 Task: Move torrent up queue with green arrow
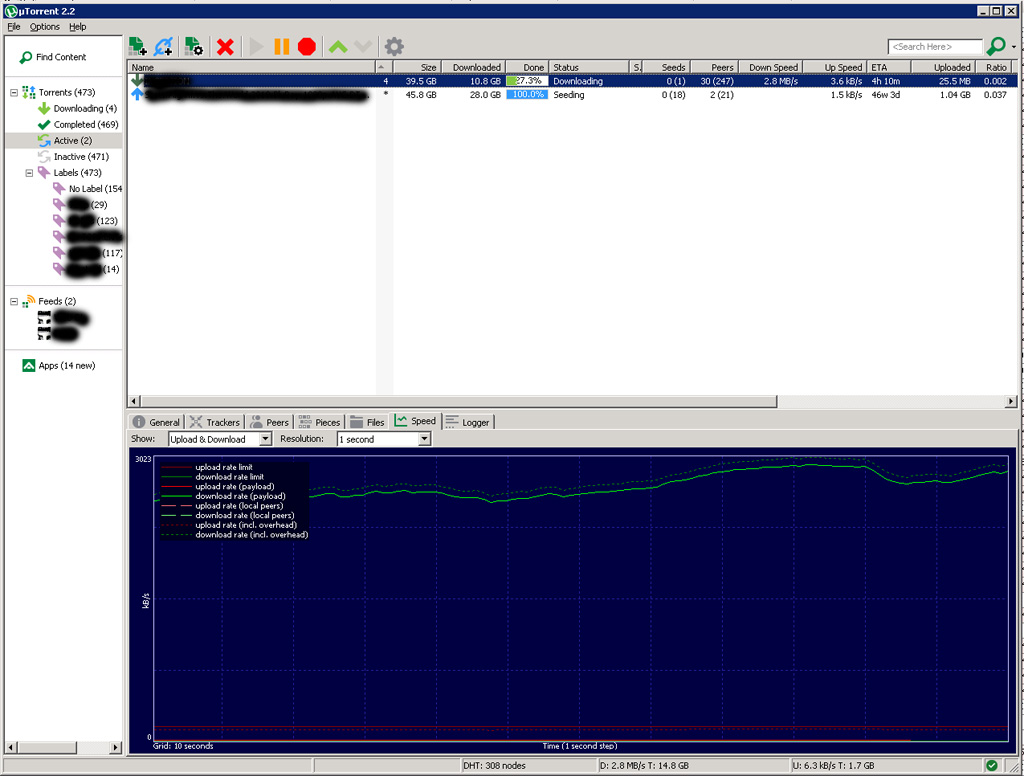pos(338,47)
